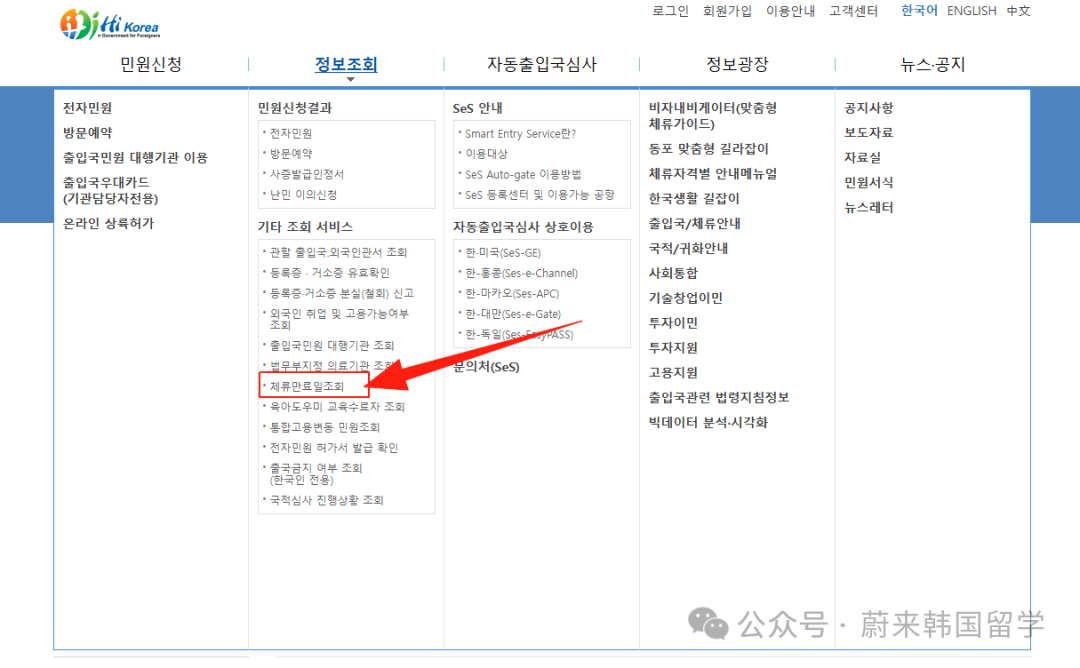Open 난민 이의신청 item

tap(303, 196)
